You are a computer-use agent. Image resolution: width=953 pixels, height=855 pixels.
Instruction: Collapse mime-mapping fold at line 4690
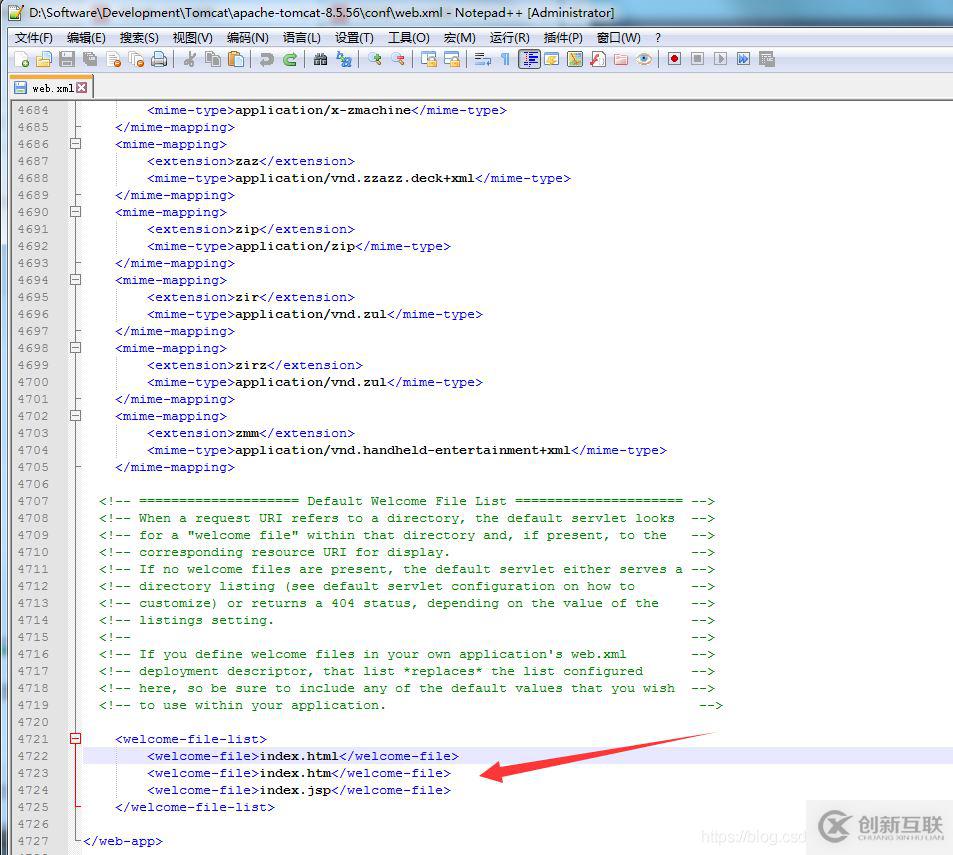pyautogui.click(x=75, y=212)
